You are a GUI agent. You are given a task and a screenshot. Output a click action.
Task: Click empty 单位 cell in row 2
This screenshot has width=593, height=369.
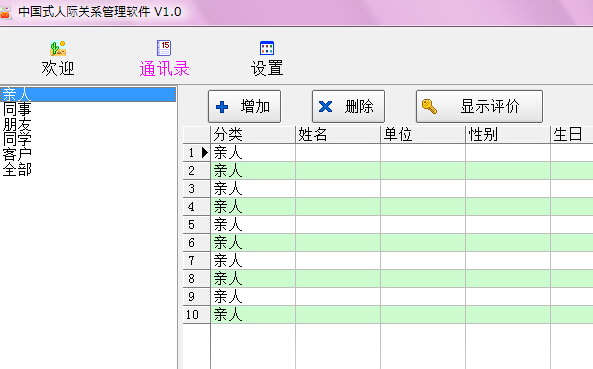tap(423, 171)
